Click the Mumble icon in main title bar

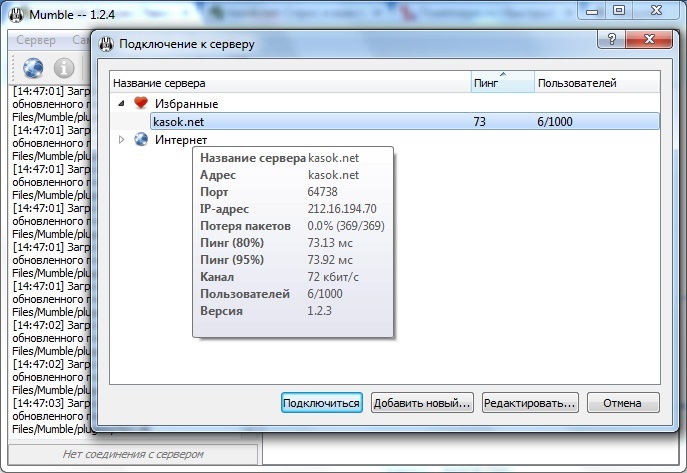(17, 15)
